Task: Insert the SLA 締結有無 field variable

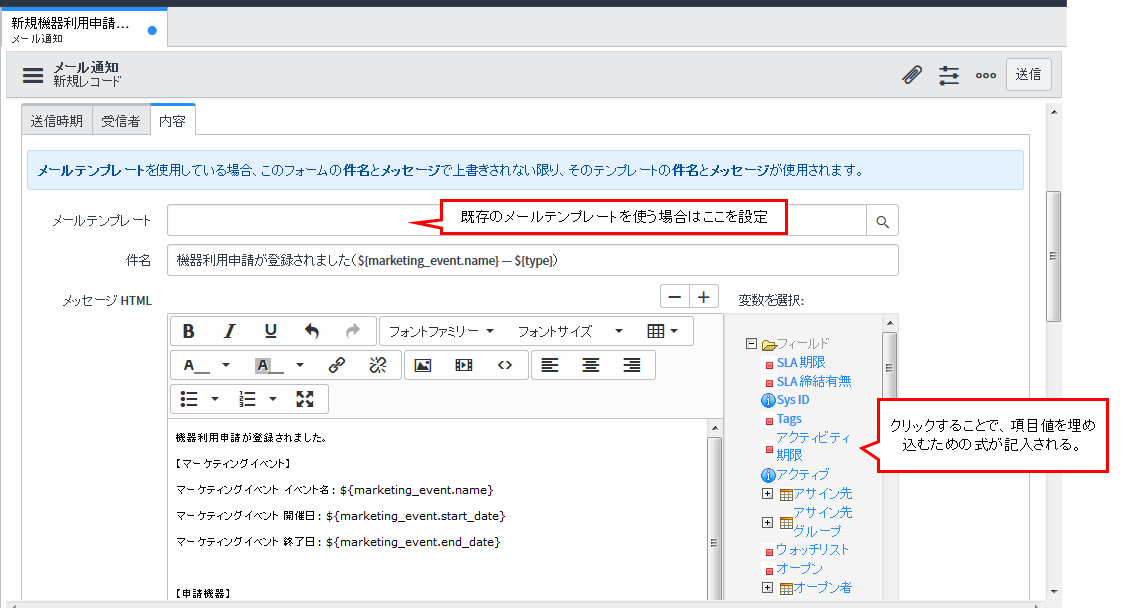Action: click(813, 382)
